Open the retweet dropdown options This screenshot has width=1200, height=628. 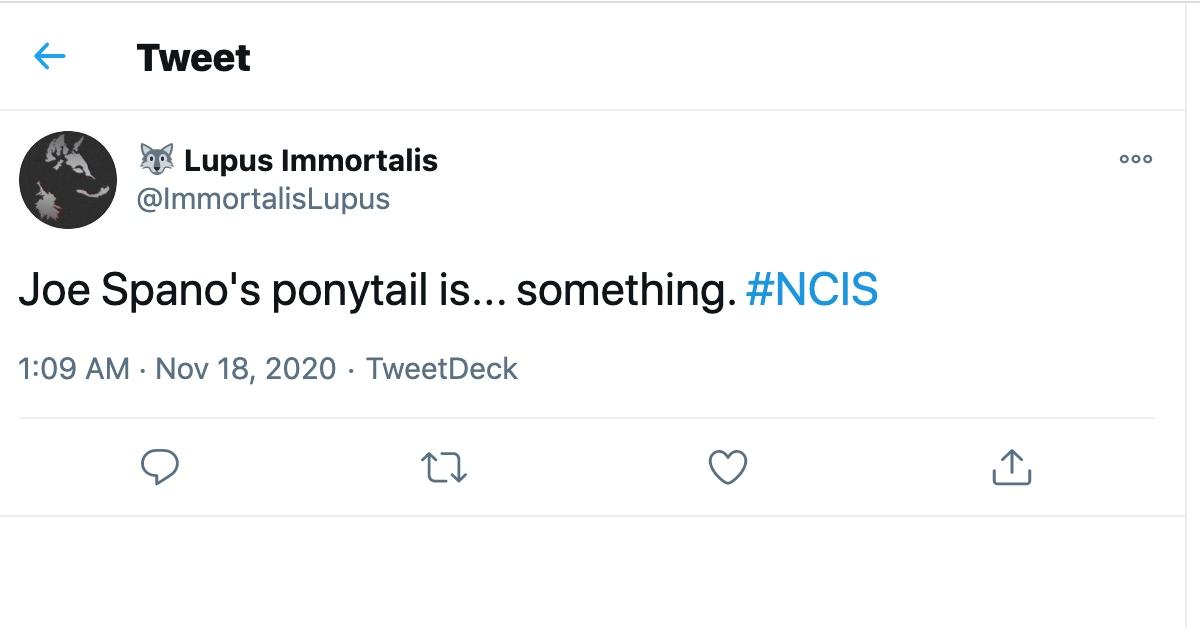click(x=443, y=466)
